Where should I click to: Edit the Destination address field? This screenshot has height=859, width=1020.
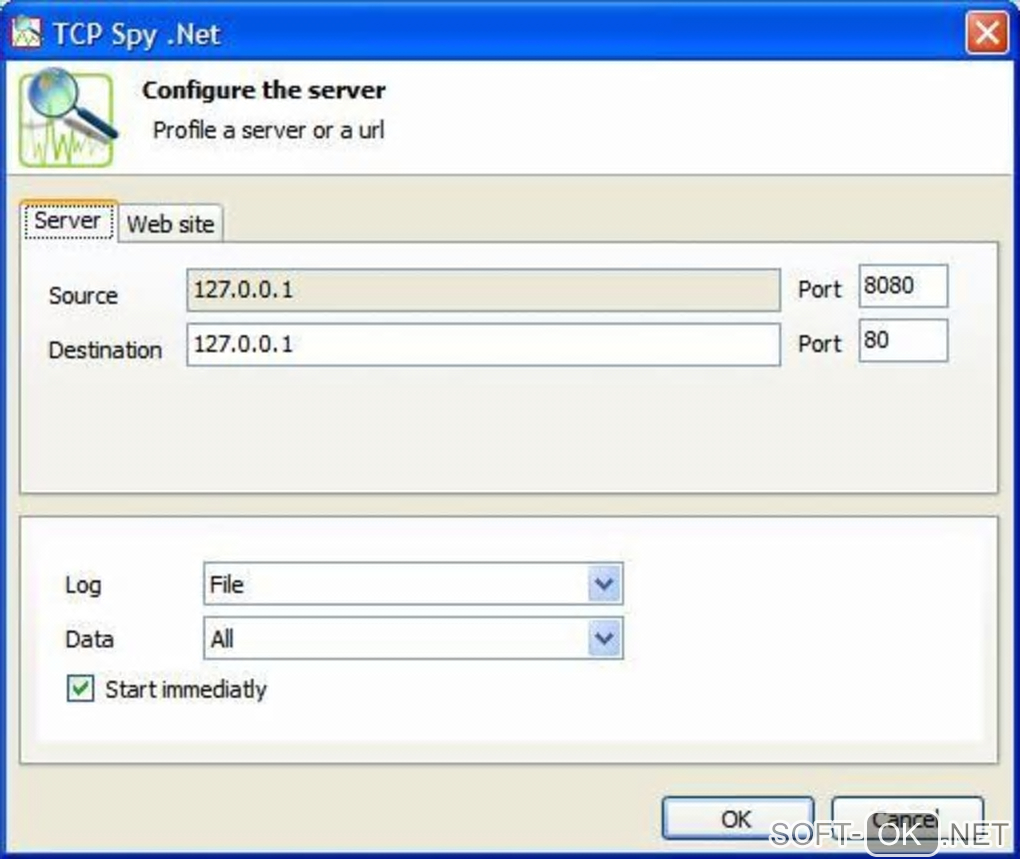pos(483,345)
